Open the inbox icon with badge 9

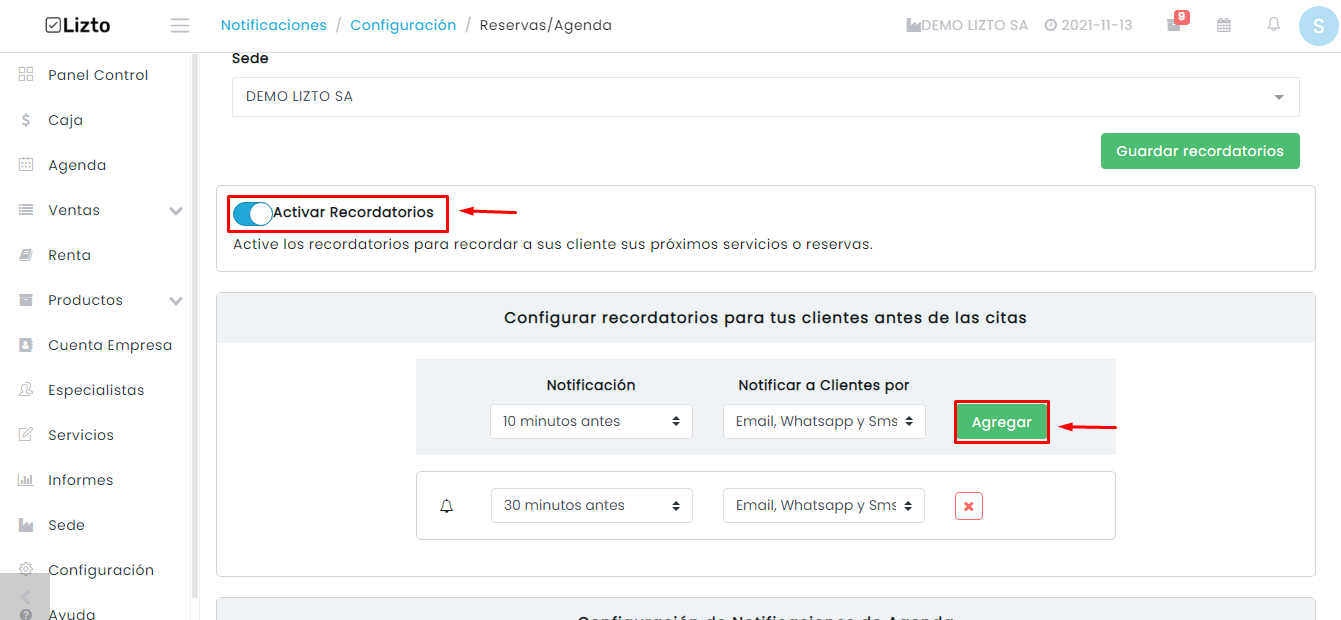[x=1176, y=23]
